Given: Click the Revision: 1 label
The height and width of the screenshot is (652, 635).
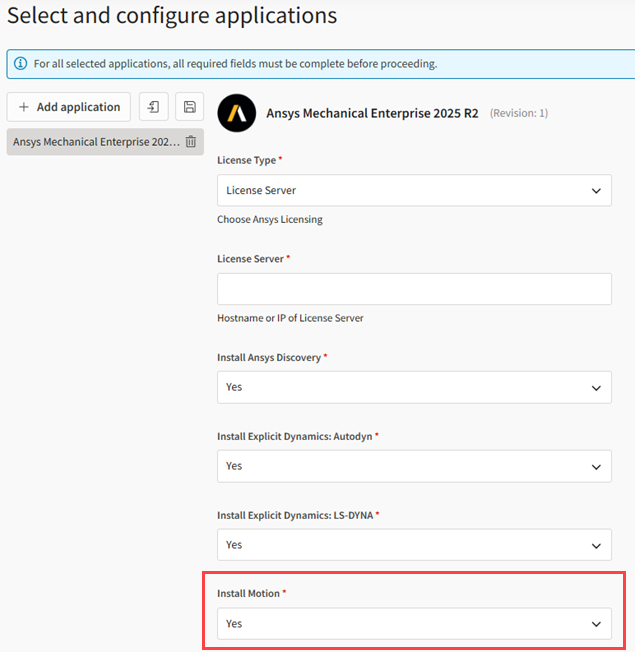Looking at the screenshot, I should (519, 113).
